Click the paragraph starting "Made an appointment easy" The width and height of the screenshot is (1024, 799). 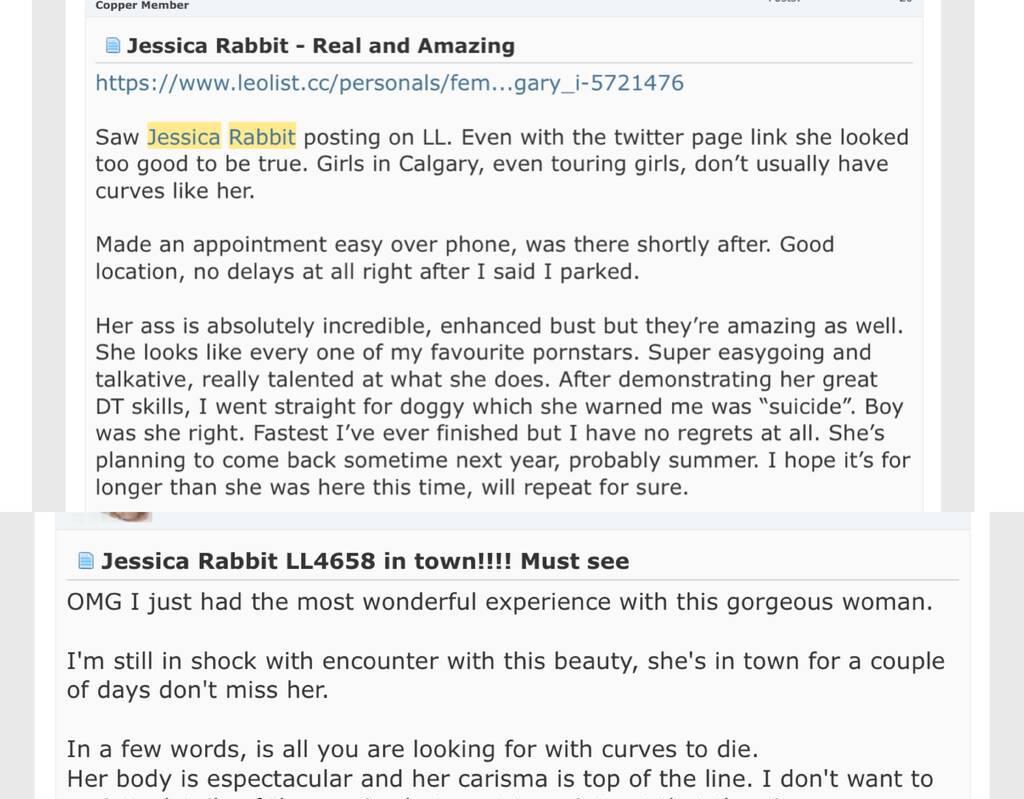[464, 258]
